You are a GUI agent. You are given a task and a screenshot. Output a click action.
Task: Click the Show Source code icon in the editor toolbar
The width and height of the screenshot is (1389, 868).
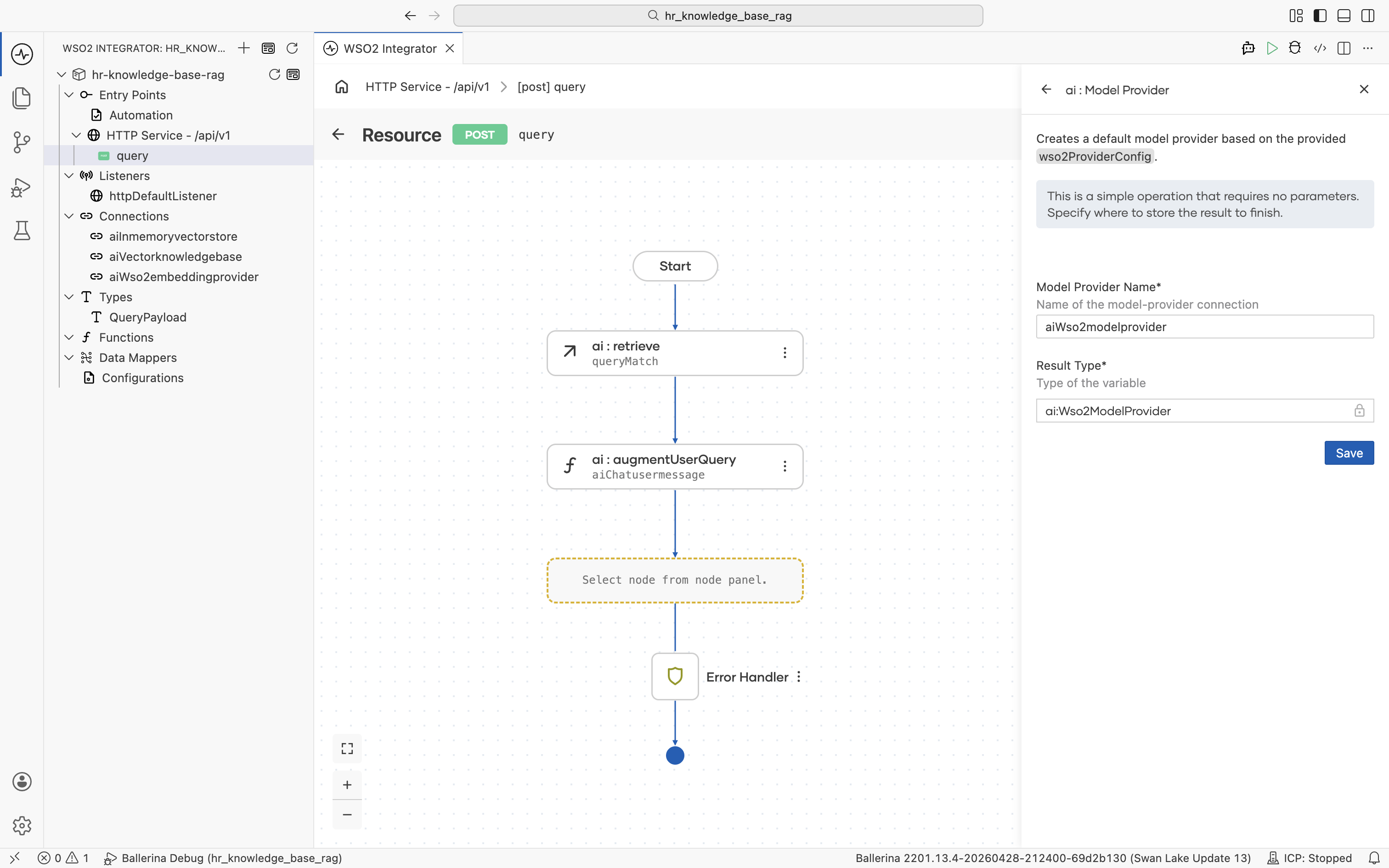pyautogui.click(x=1320, y=48)
